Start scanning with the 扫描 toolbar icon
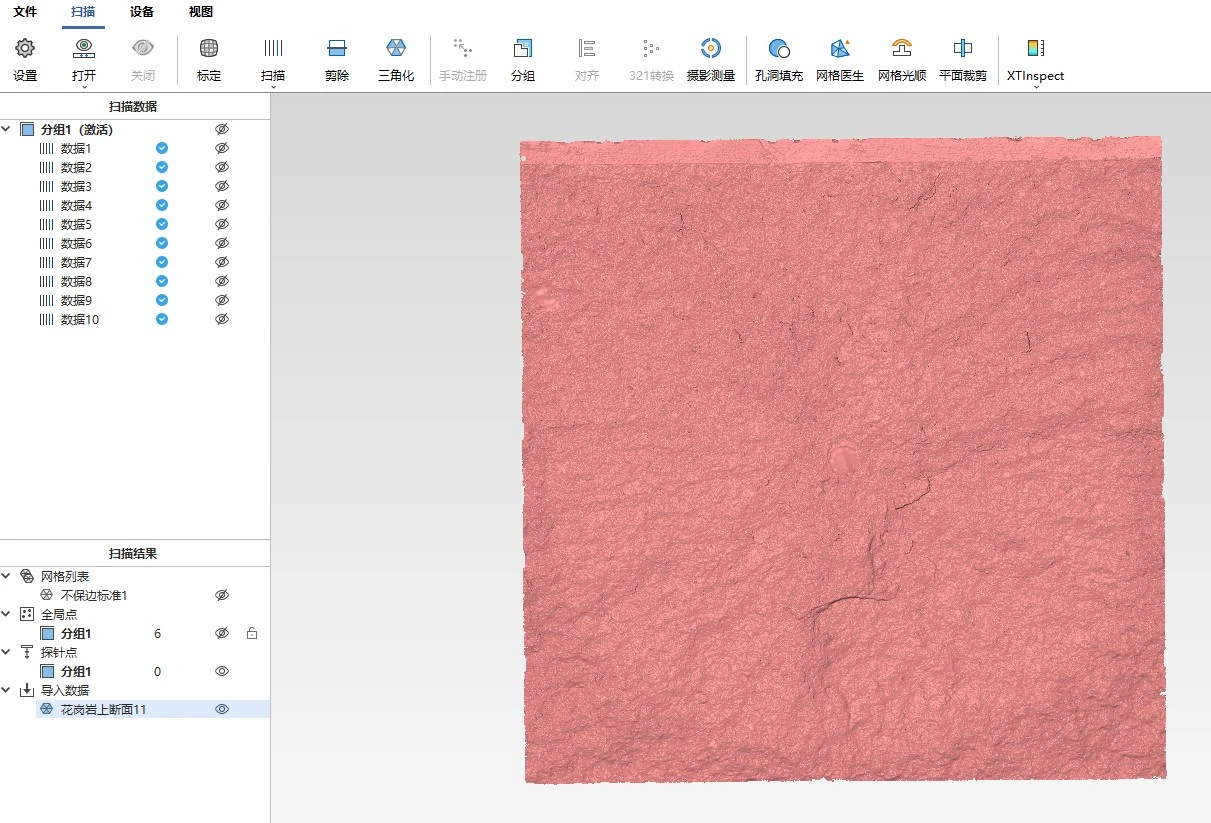Image resolution: width=1211 pixels, height=823 pixels. pos(273,48)
